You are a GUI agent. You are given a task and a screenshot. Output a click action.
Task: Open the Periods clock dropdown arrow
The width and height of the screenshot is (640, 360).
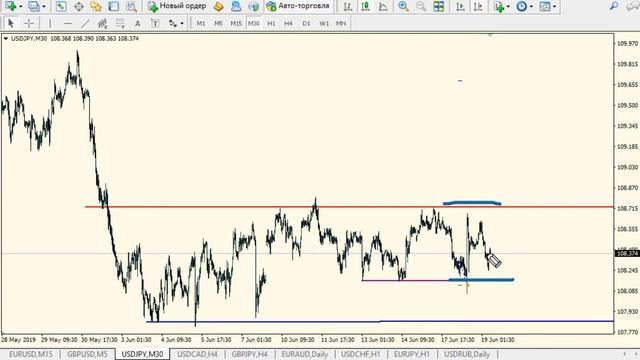(531, 7)
